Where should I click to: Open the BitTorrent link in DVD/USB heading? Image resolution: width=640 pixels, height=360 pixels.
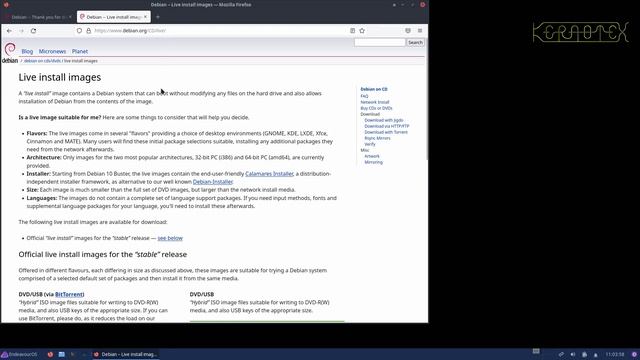pos(69,294)
